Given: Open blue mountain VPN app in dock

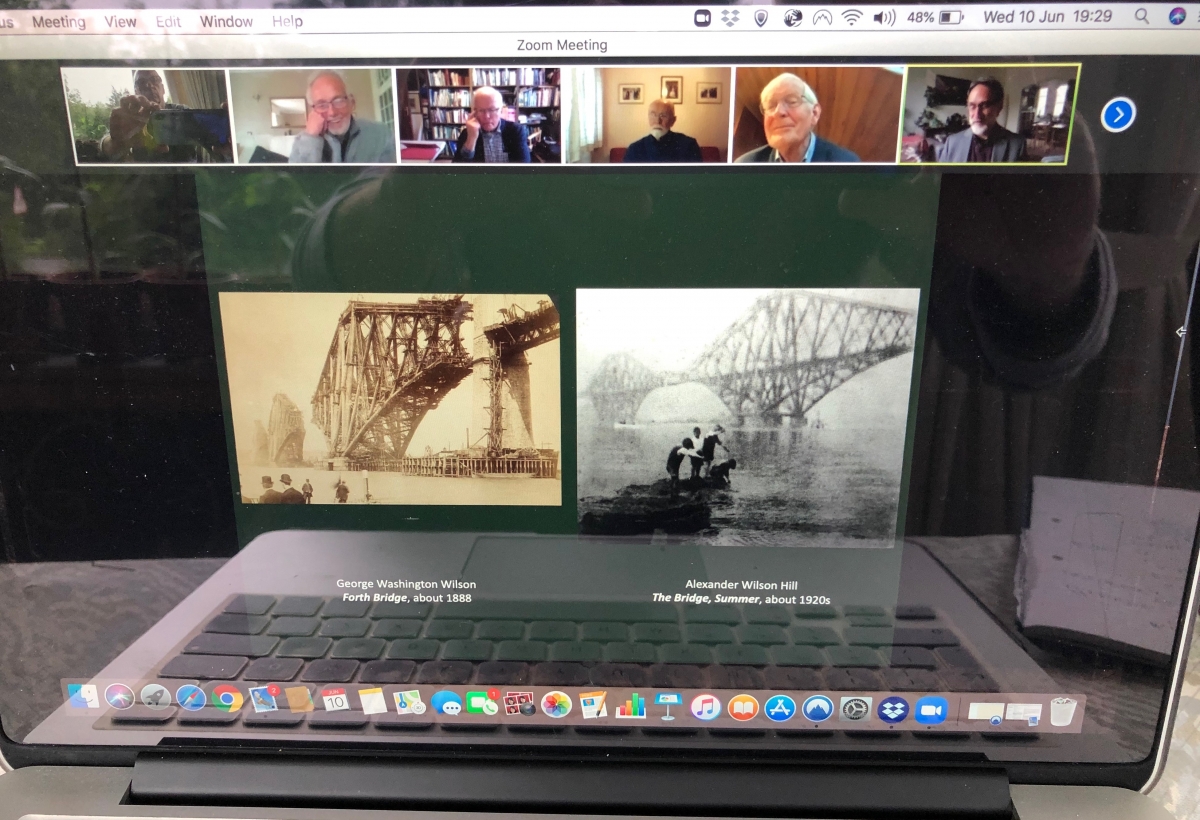Looking at the screenshot, I should [817, 709].
